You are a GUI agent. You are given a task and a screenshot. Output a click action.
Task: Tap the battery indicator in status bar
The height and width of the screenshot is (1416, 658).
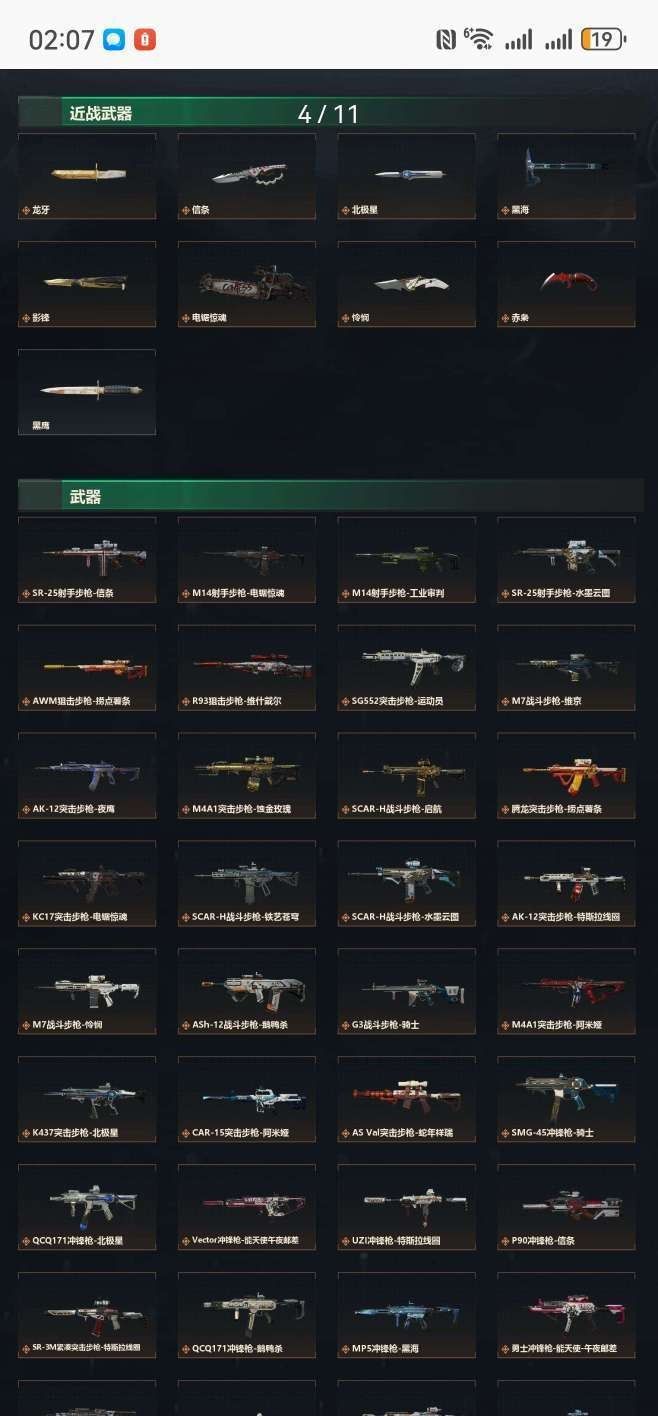tap(603, 39)
